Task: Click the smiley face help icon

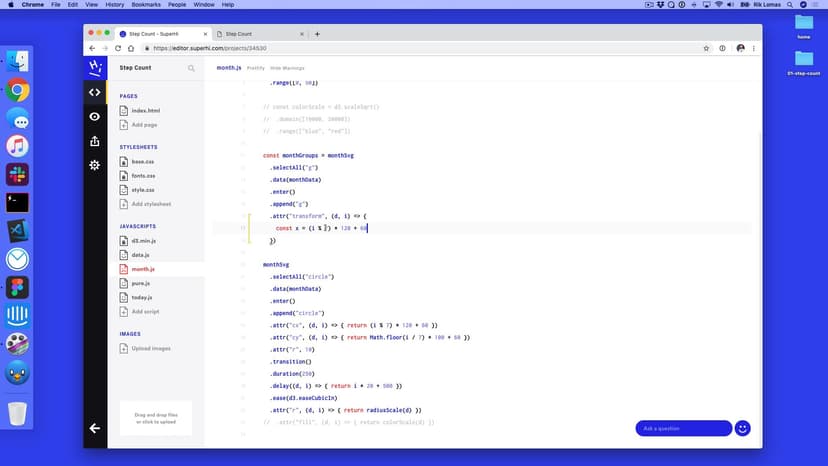Action: (742, 428)
